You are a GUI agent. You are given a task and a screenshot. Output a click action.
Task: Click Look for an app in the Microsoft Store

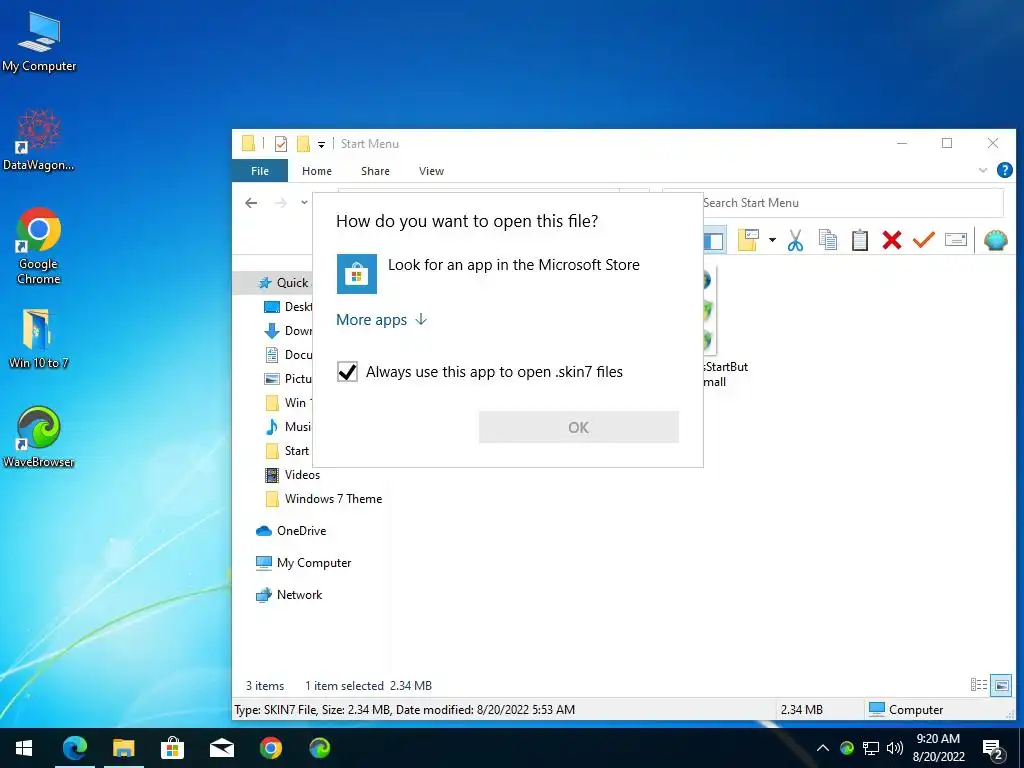pyautogui.click(x=513, y=264)
